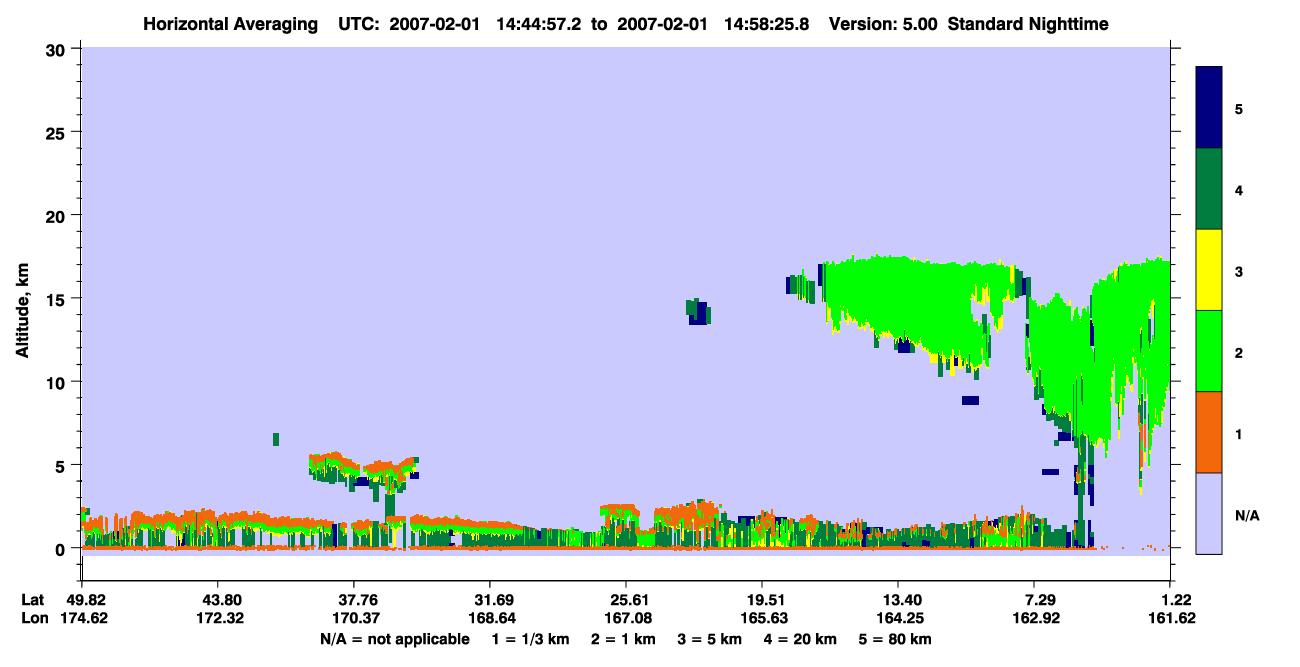Click the orange level 1 color swatch
1300x667 pixels.
pyautogui.click(x=1209, y=432)
